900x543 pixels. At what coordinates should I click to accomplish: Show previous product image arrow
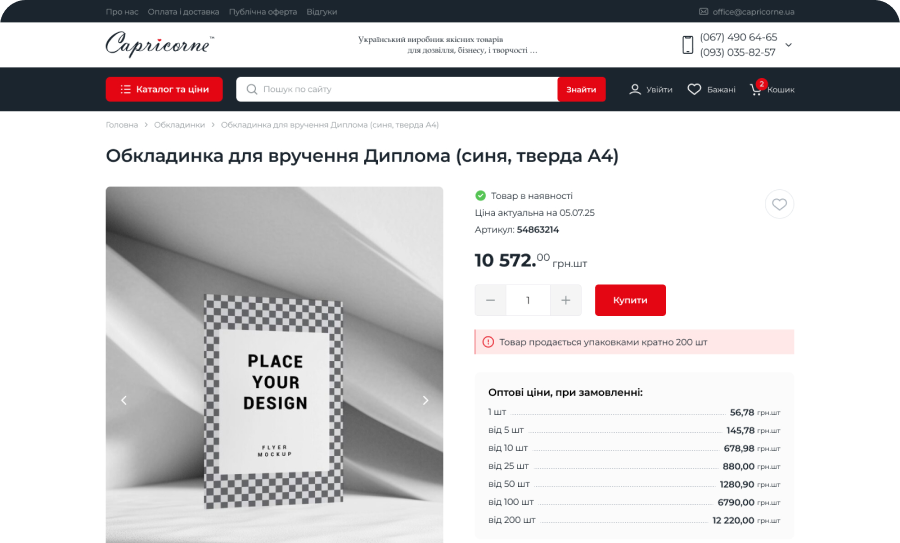tap(123, 400)
